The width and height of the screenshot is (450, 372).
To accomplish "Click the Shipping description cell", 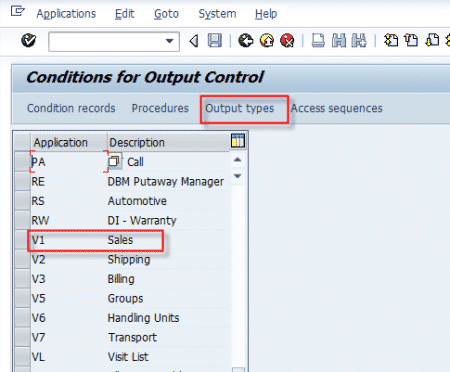I will coord(168,259).
